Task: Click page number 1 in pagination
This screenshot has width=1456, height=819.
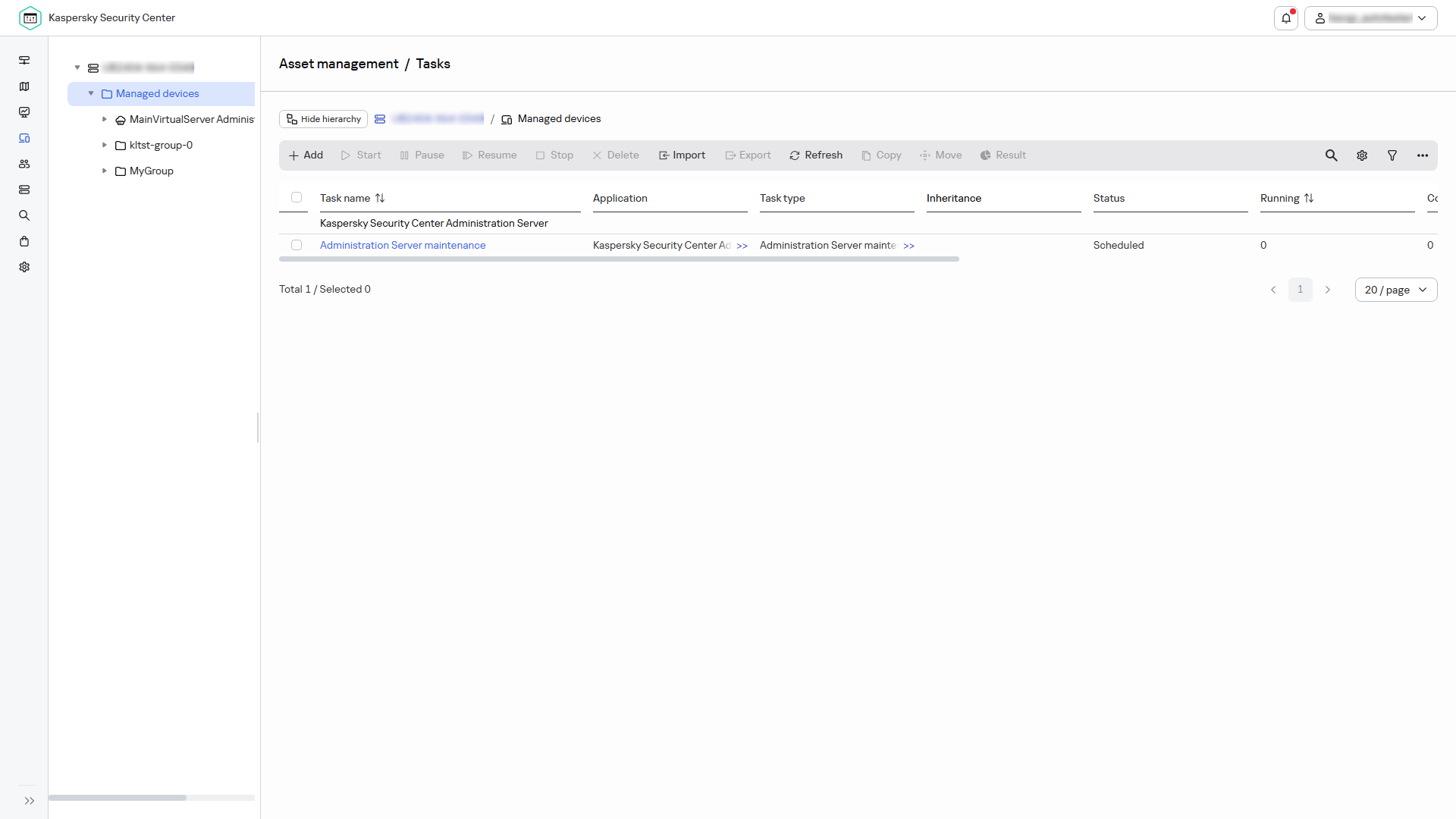Action: [x=1301, y=290]
